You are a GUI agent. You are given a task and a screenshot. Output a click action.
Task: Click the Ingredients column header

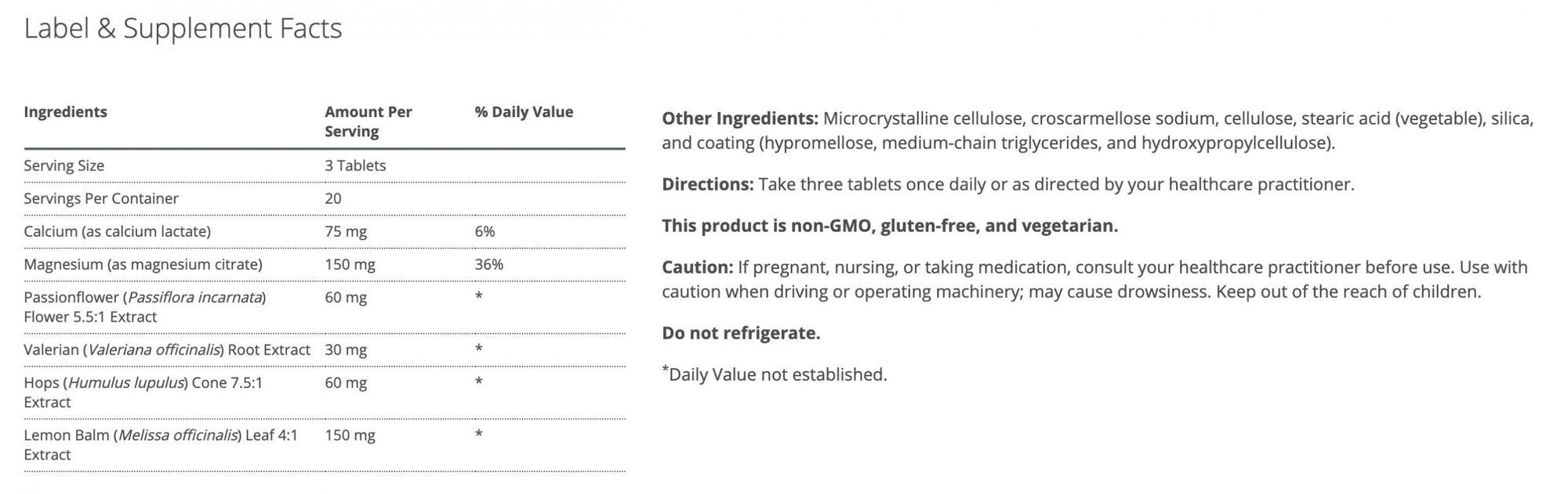[x=65, y=112]
